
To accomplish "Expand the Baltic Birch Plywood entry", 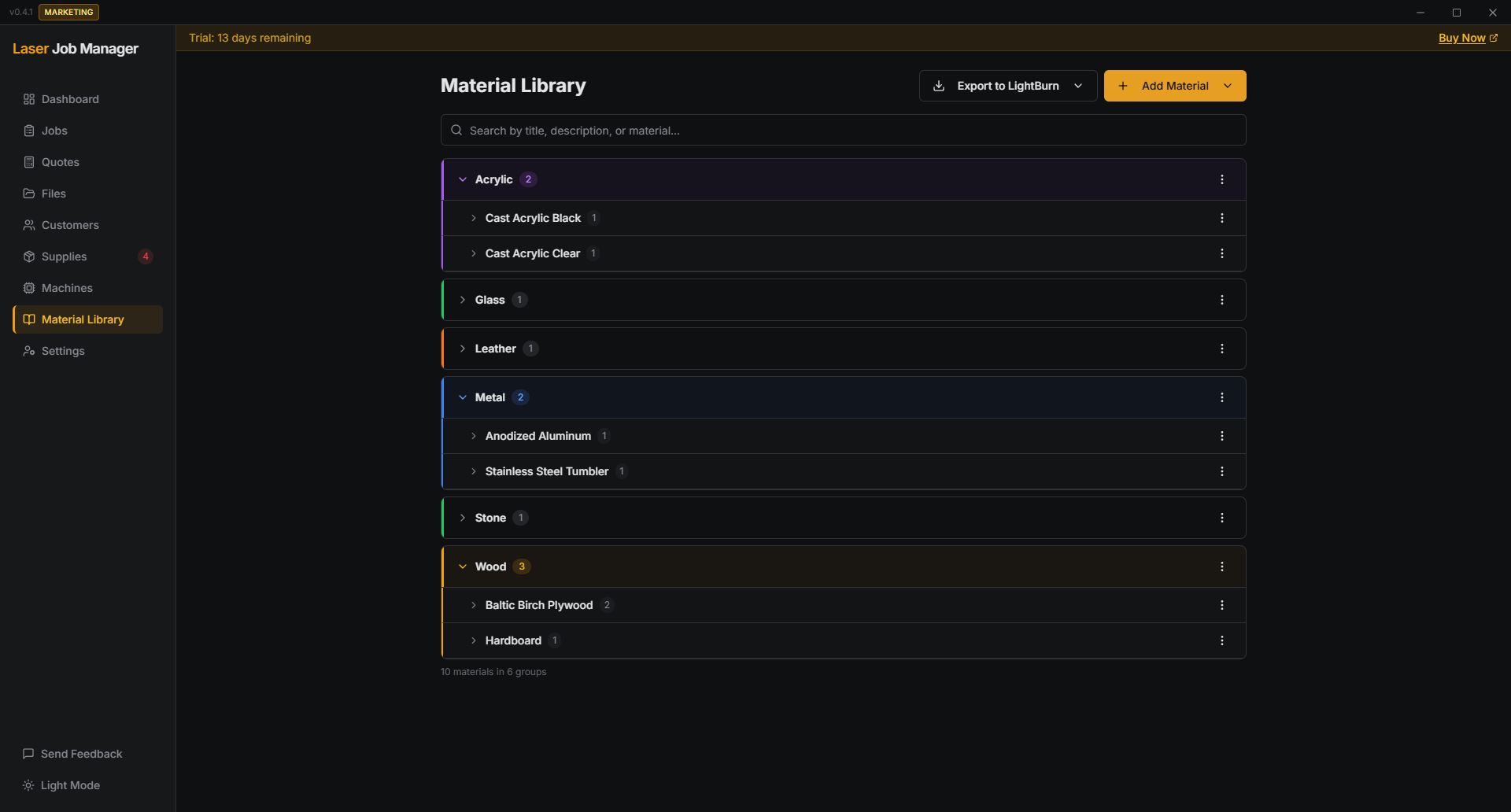I will click(x=474, y=605).
